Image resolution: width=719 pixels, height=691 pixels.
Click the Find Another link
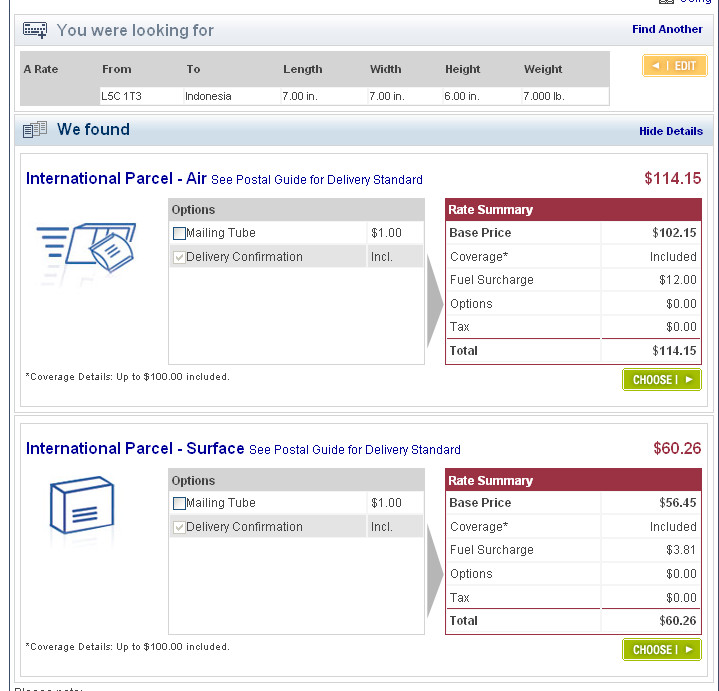pos(667,29)
